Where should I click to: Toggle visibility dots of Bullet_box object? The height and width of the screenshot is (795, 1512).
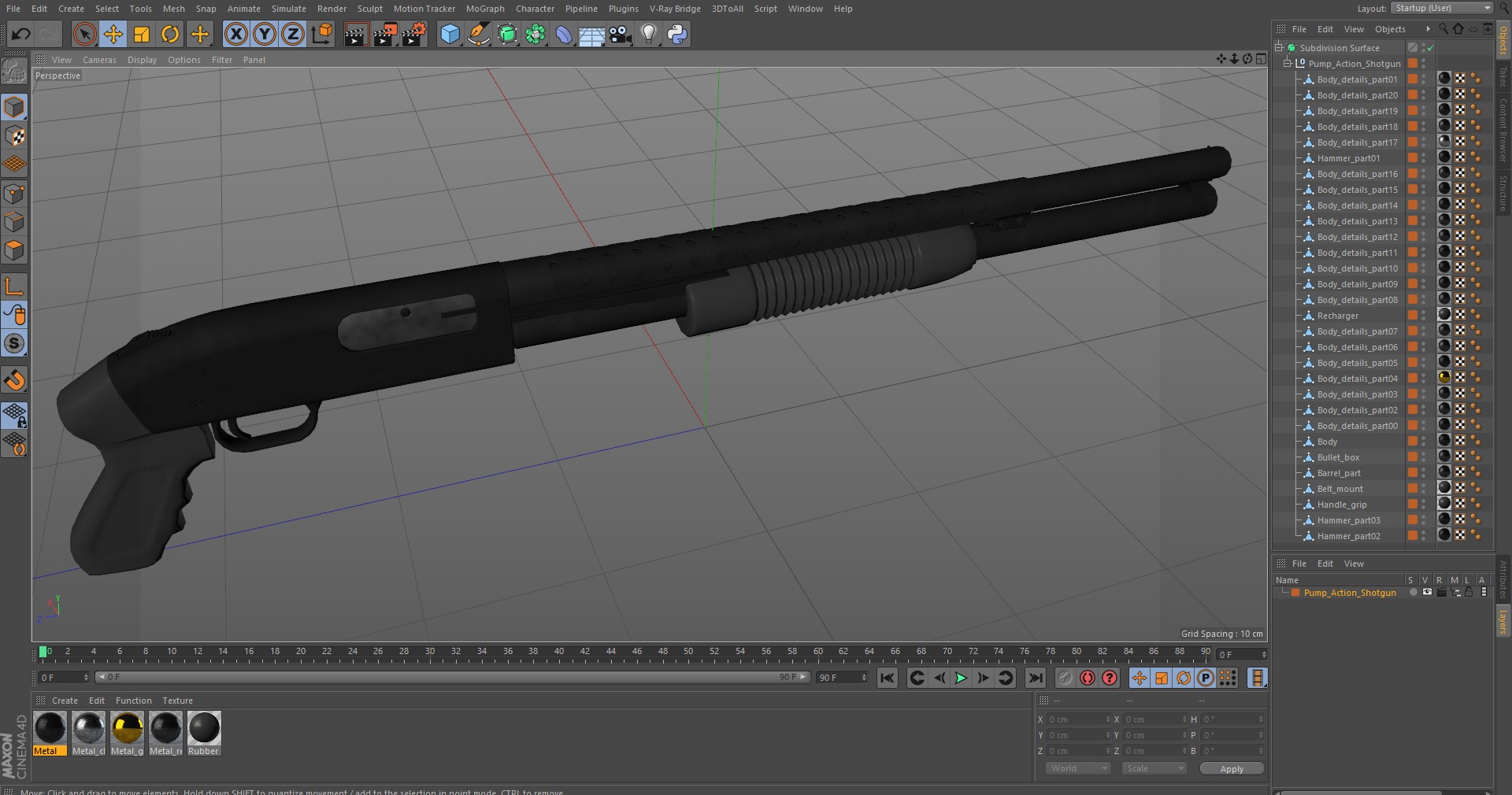pos(1423,457)
